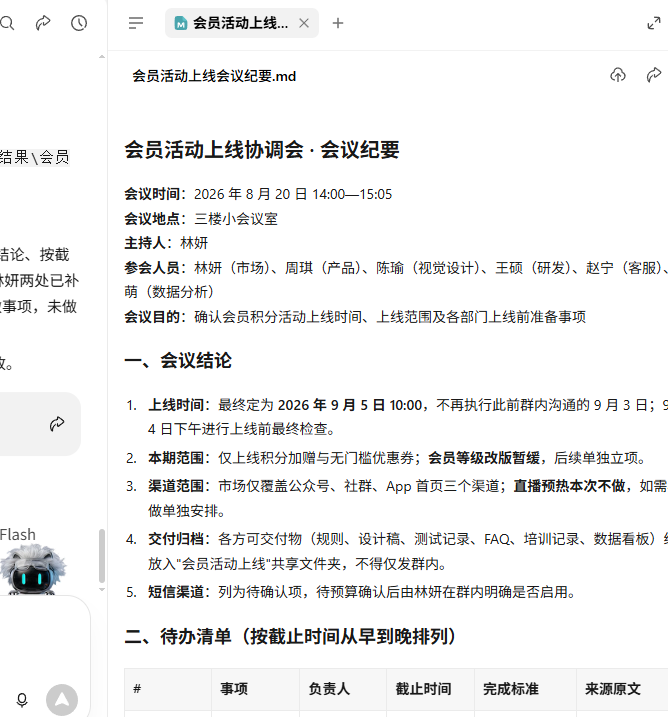Click the round send button
This screenshot has height=717, width=668.
pyautogui.click(x=62, y=700)
